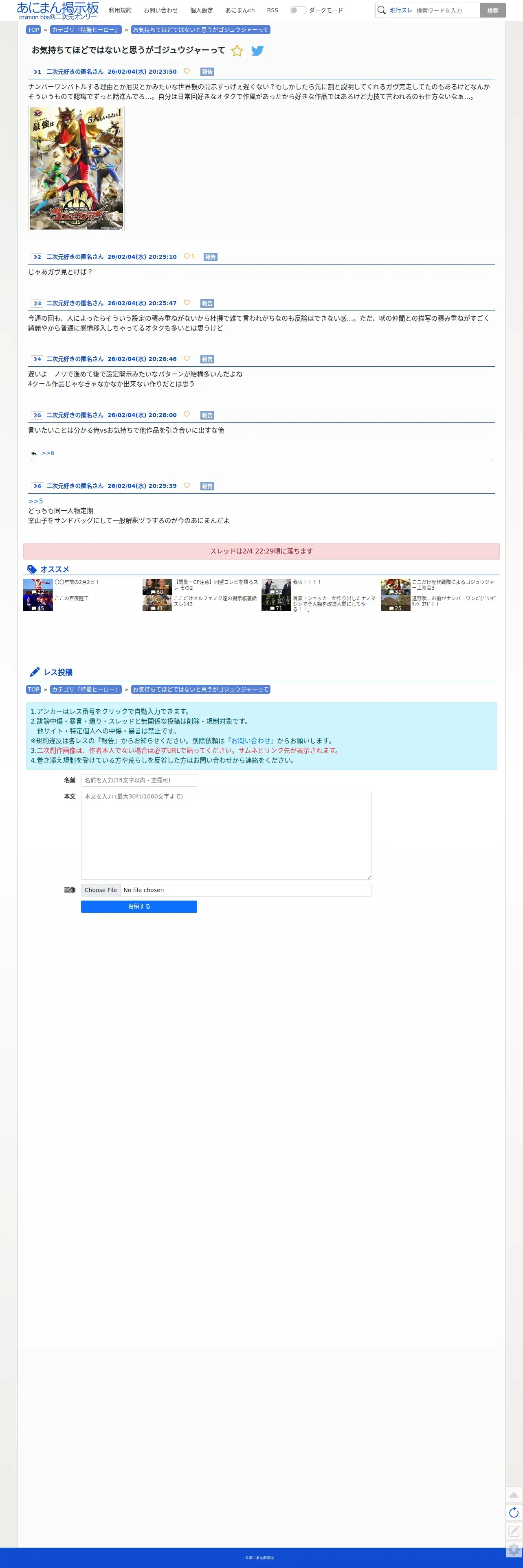Report post 4 with 報告 button
Screen dimensions: 523x1568
pos(207,359)
